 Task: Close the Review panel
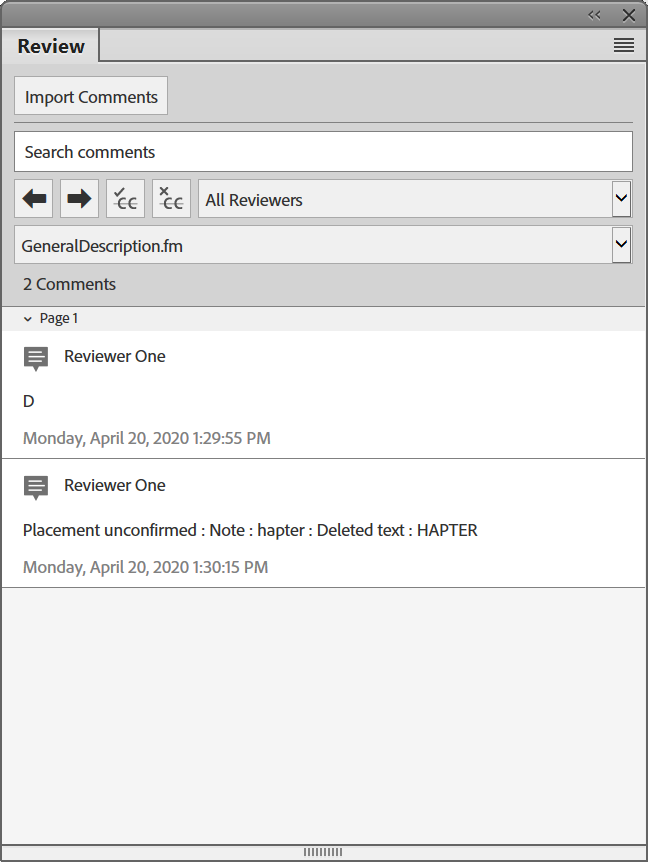click(628, 15)
